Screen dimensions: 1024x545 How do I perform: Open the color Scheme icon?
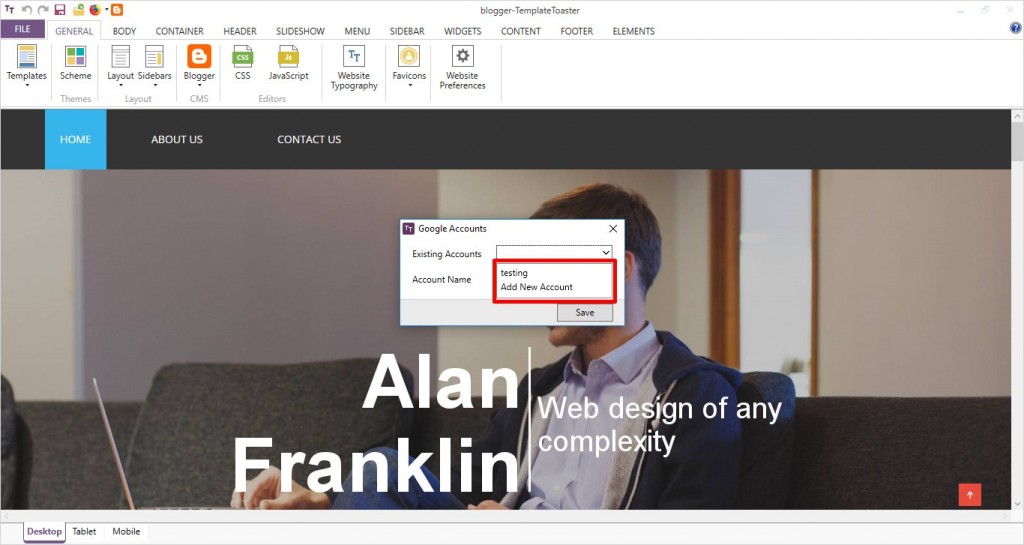(76, 57)
